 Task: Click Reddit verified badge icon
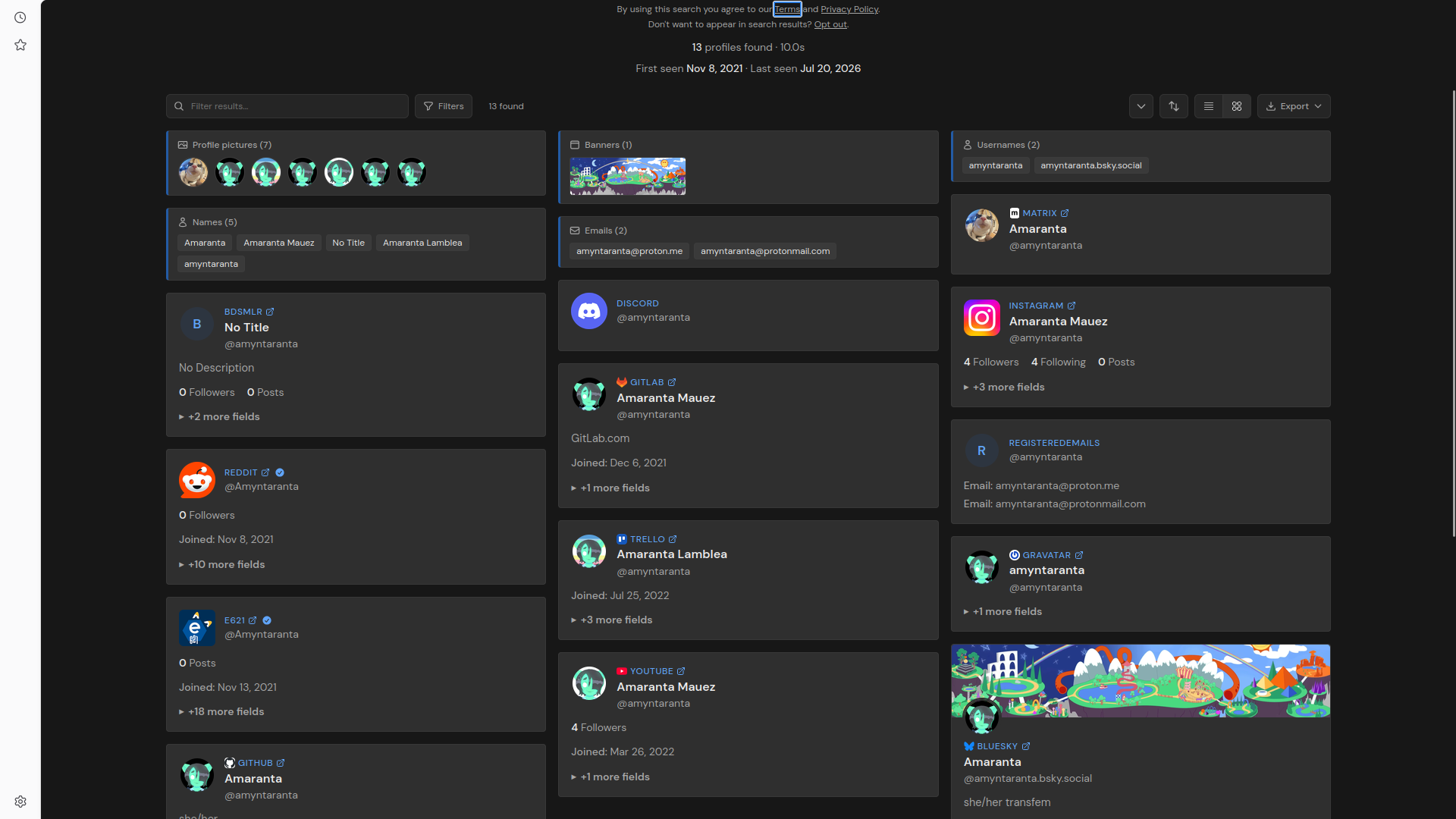click(280, 472)
